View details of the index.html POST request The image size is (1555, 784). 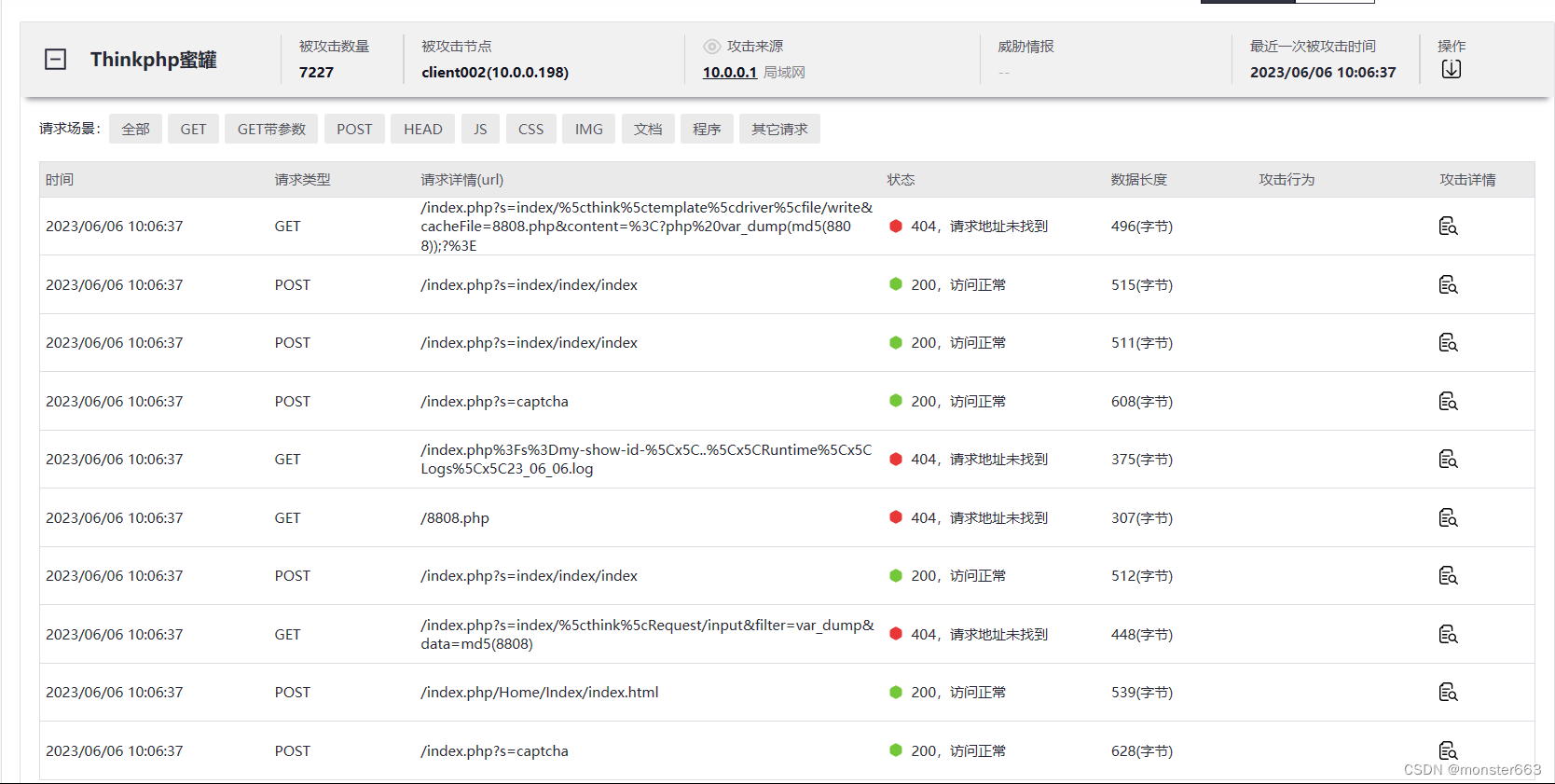click(1448, 692)
